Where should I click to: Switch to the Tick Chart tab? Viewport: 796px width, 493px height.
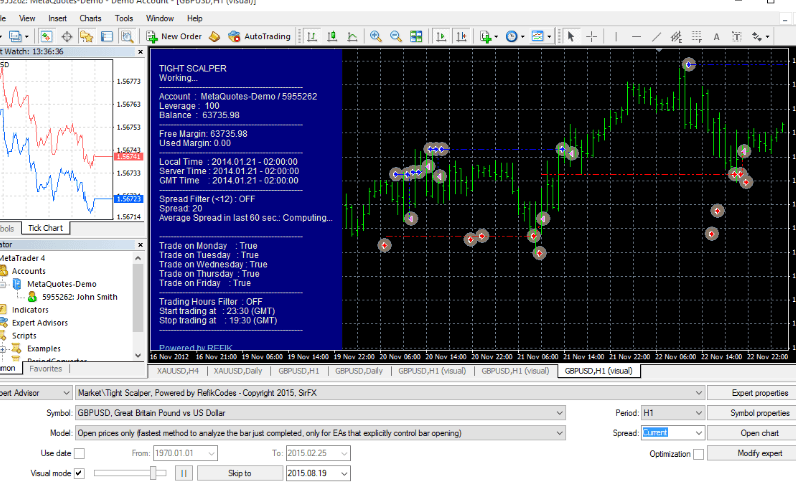click(x=45, y=228)
